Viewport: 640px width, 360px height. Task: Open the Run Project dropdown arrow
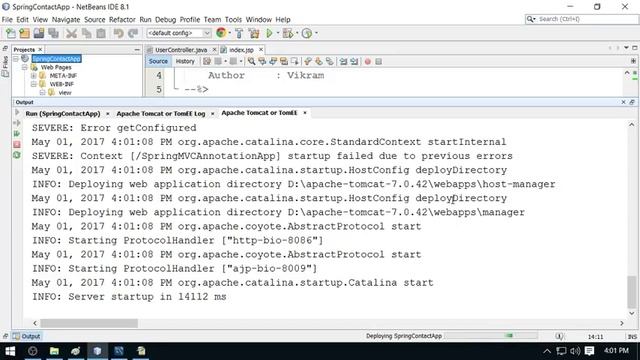pos(278,33)
